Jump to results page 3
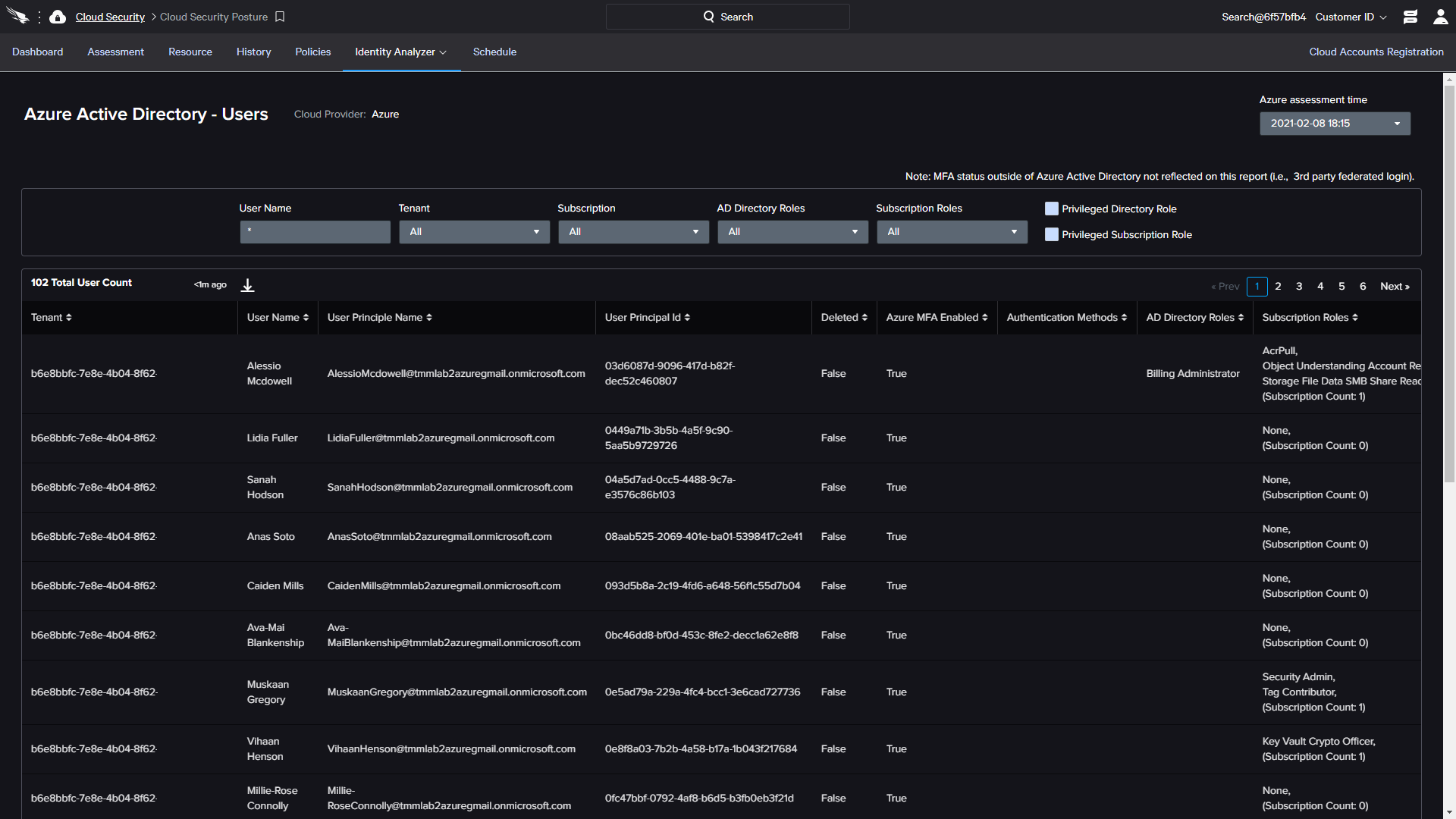This screenshot has height=819, width=1456. pyautogui.click(x=1299, y=286)
